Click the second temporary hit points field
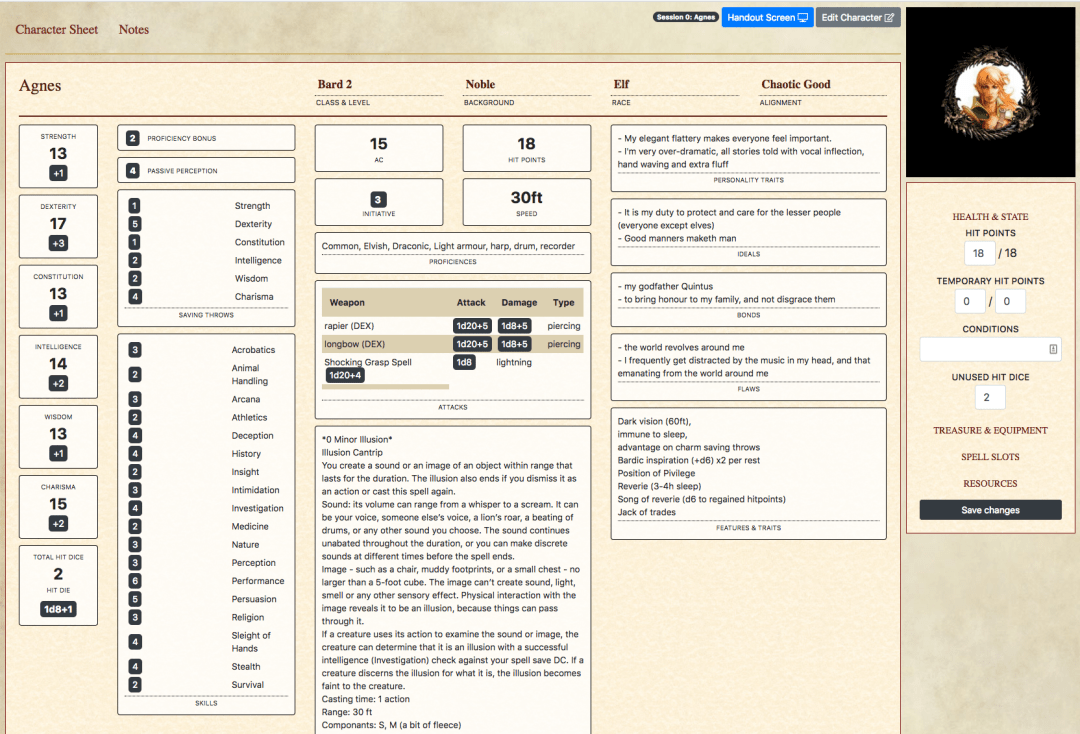The image size is (1080, 734). tap(1010, 302)
